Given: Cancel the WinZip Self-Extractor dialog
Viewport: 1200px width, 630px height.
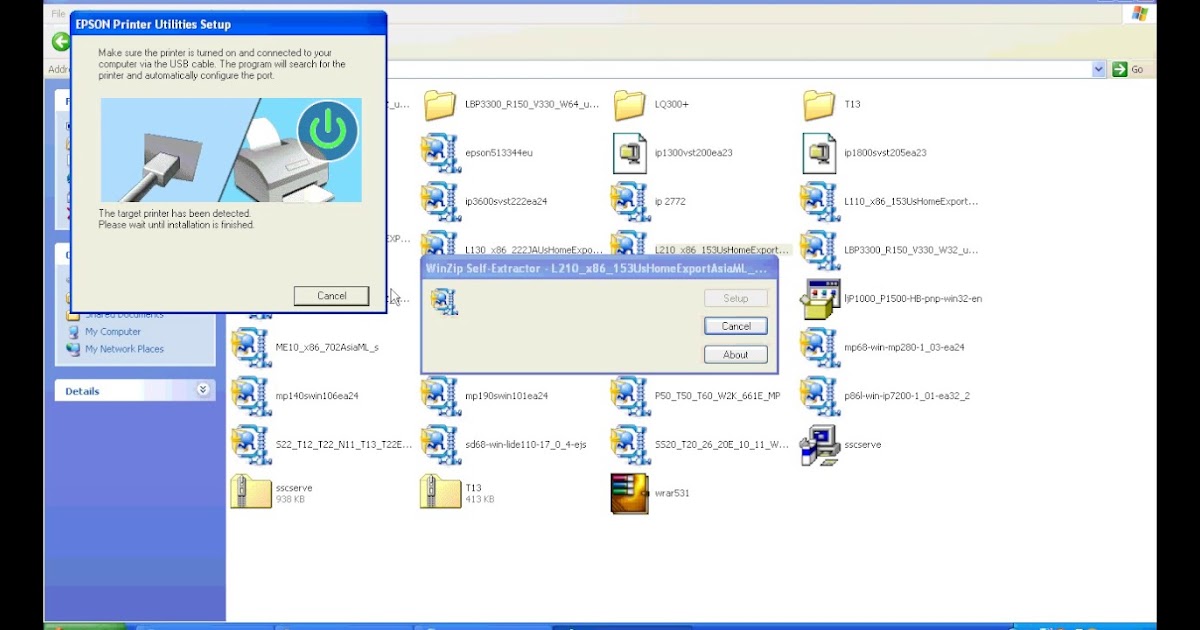Looking at the screenshot, I should (x=736, y=326).
